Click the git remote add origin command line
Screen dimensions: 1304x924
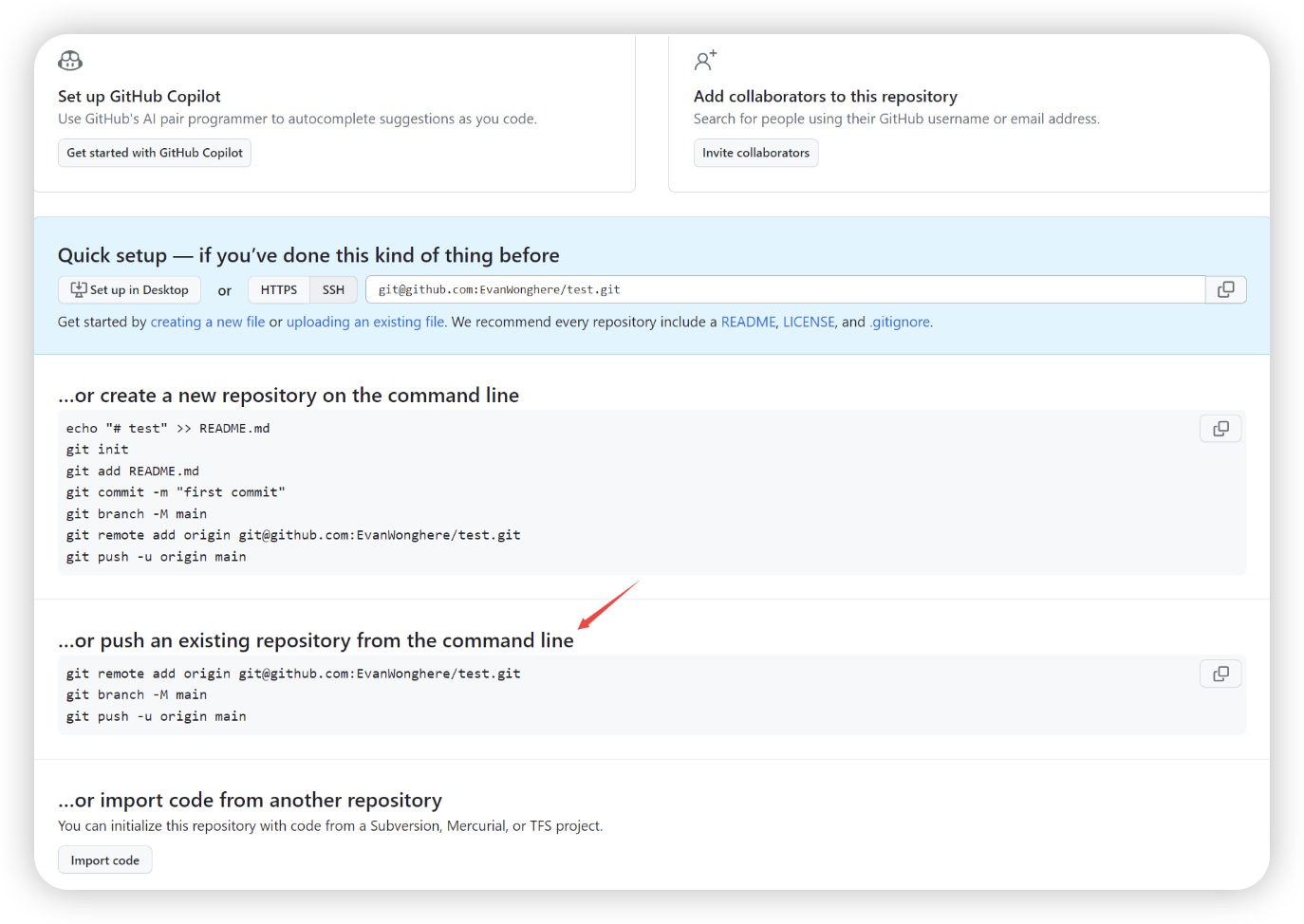point(293,674)
